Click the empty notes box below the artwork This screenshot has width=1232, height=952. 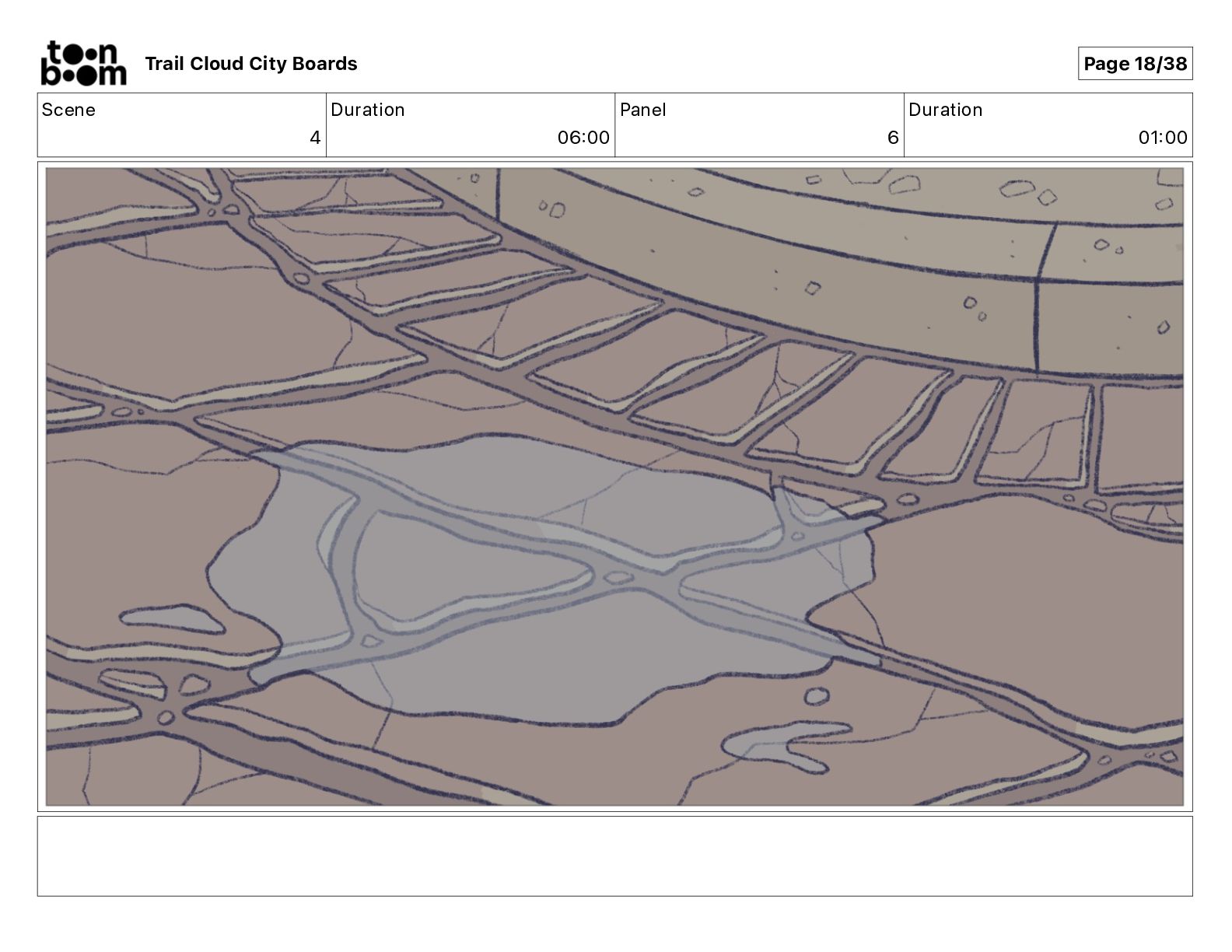point(614,856)
